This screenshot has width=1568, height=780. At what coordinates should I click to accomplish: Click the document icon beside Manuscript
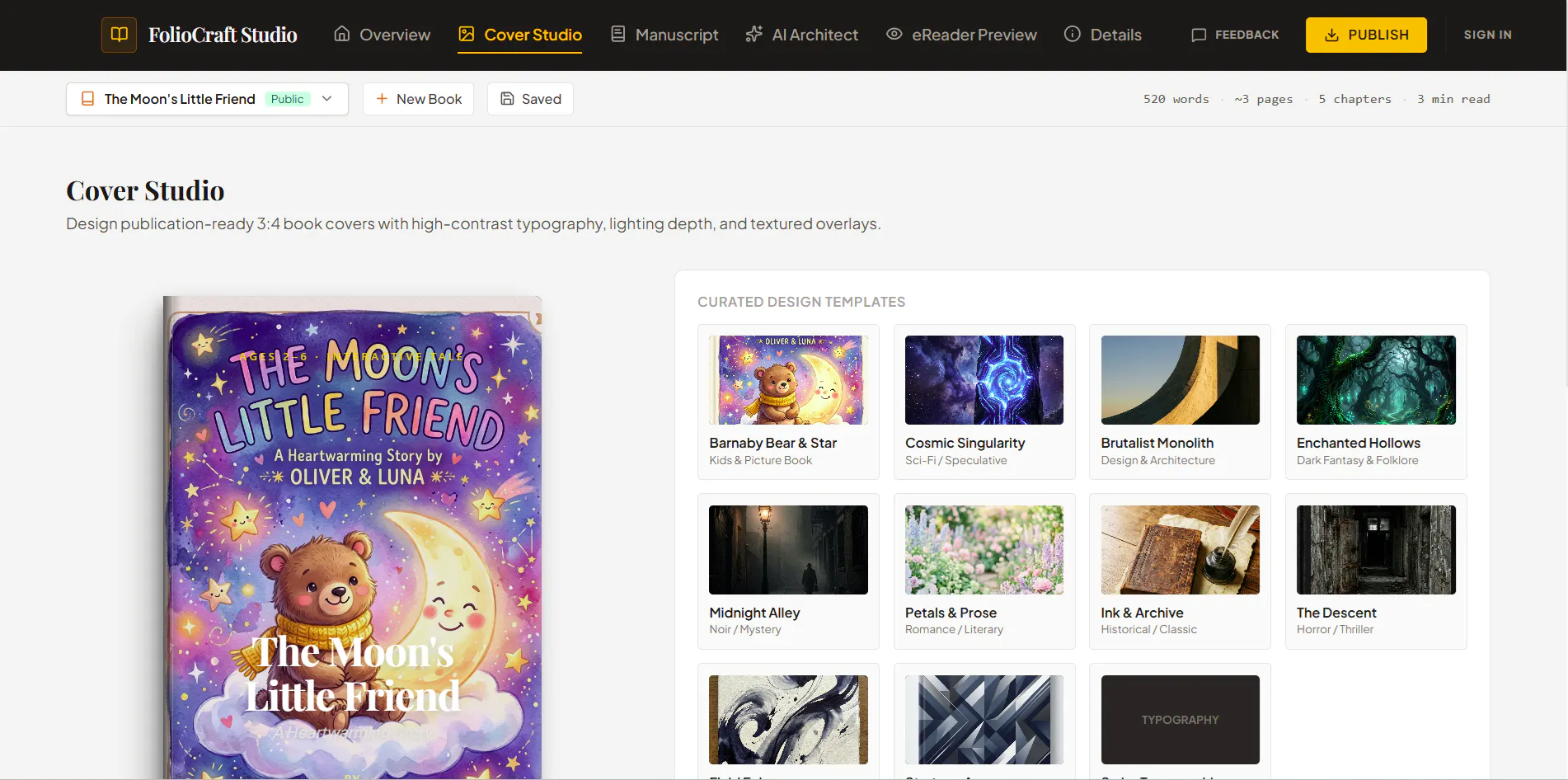(x=617, y=34)
